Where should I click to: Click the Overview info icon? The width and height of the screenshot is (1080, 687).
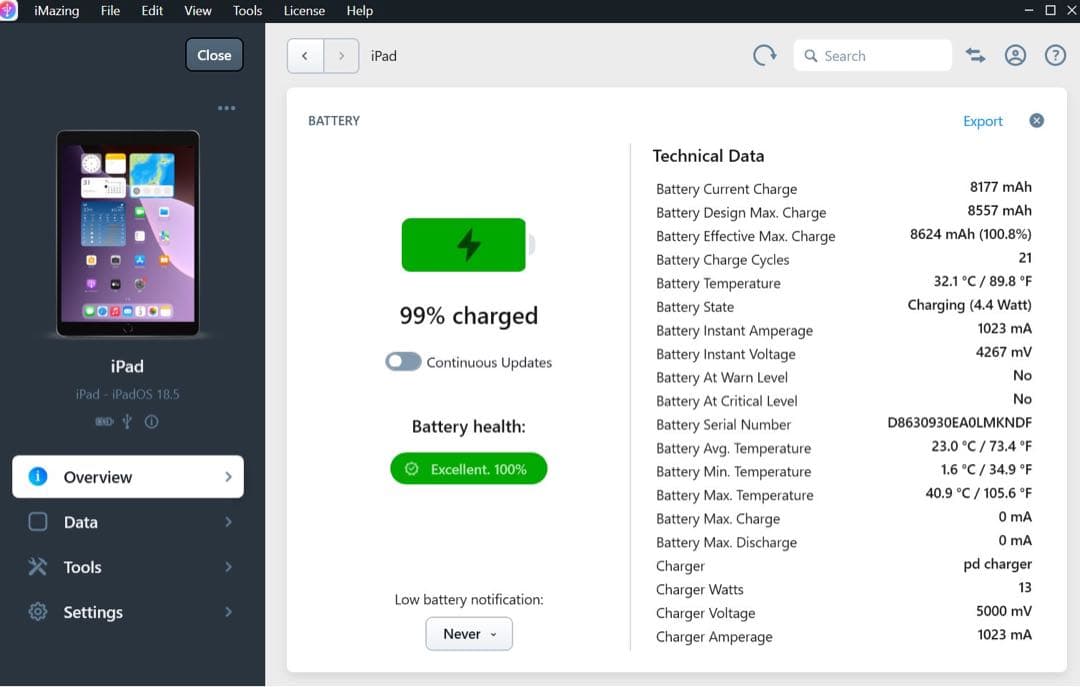click(38, 476)
